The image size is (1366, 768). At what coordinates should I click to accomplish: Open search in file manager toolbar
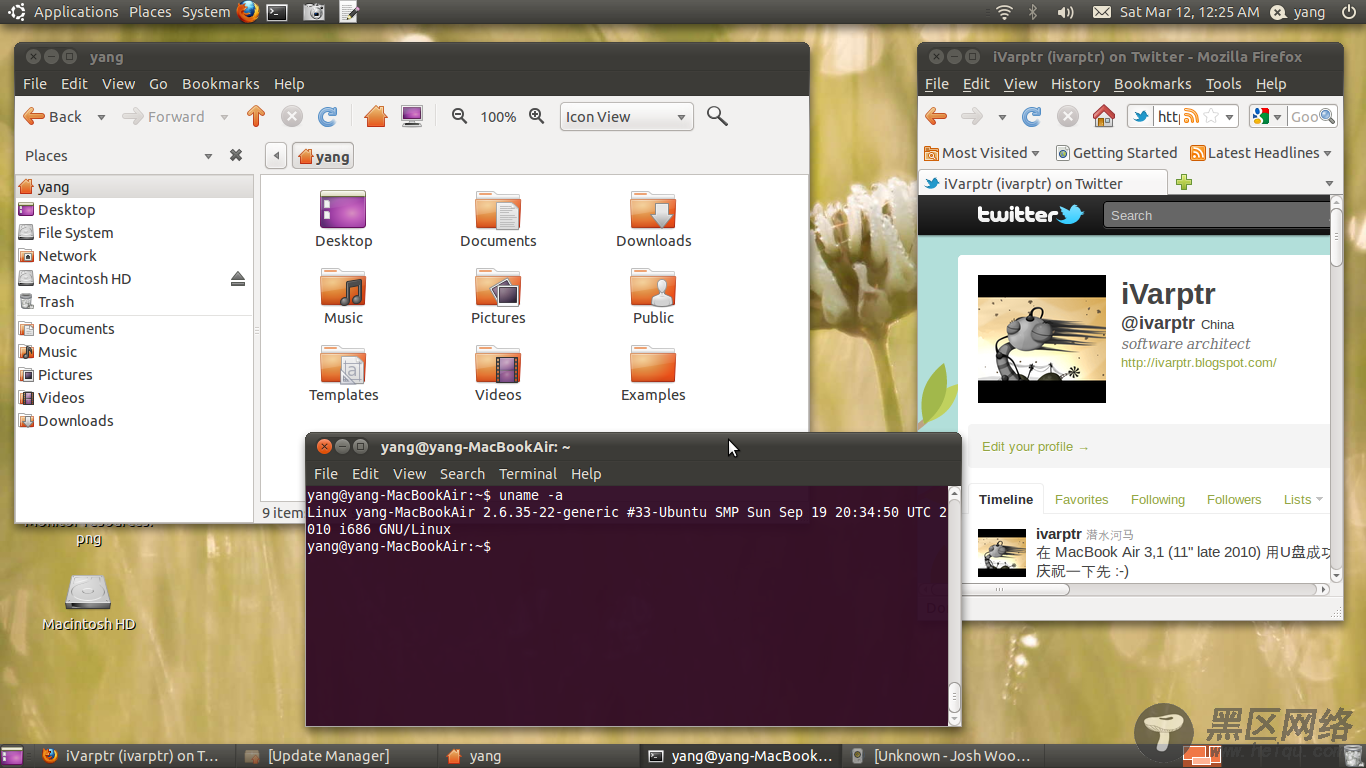point(717,116)
